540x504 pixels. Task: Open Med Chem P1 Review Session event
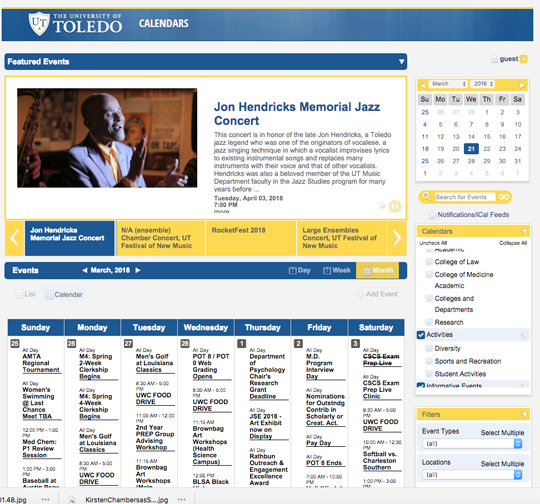pos(39,449)
